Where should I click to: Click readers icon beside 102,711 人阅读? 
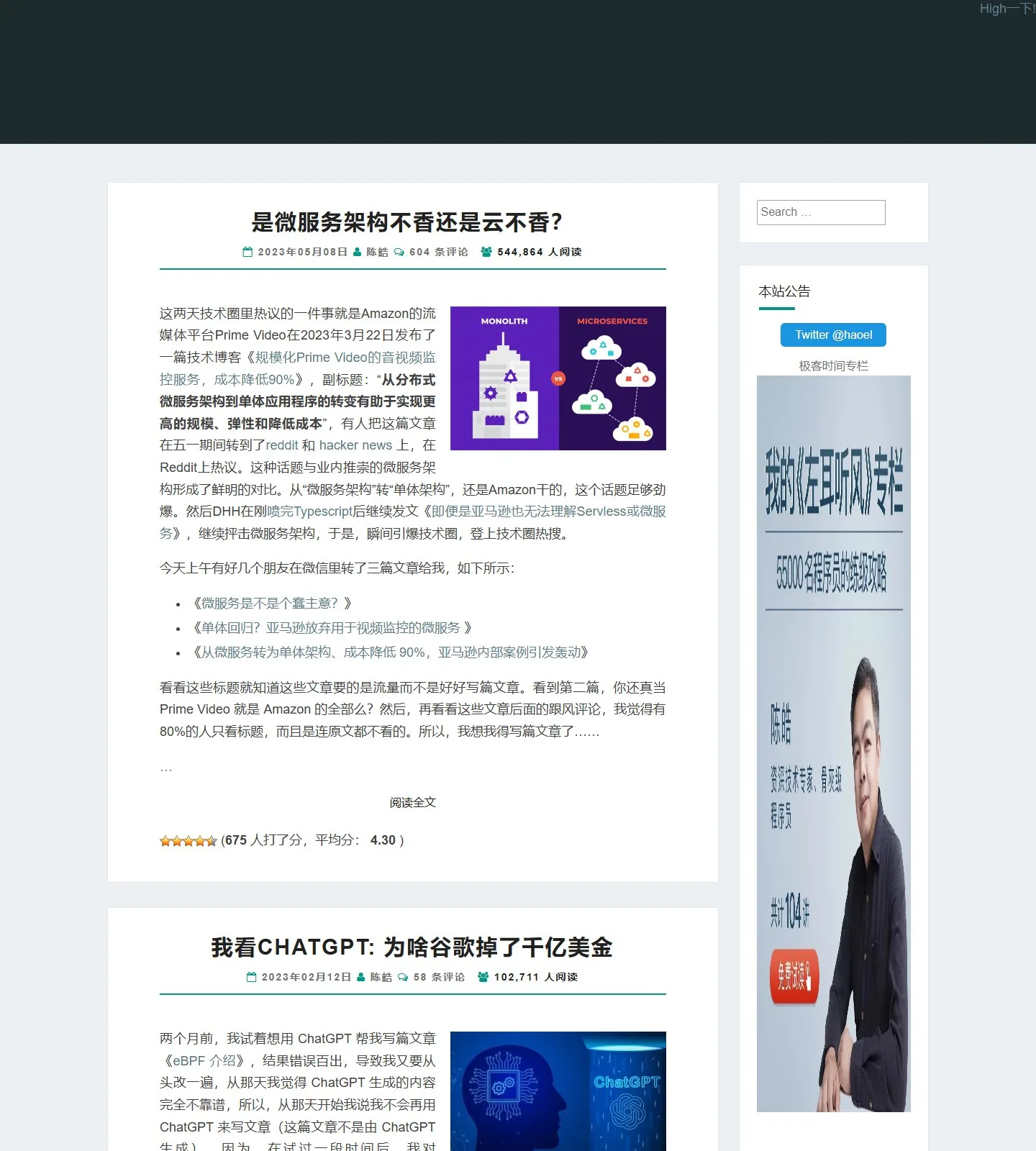483,977
